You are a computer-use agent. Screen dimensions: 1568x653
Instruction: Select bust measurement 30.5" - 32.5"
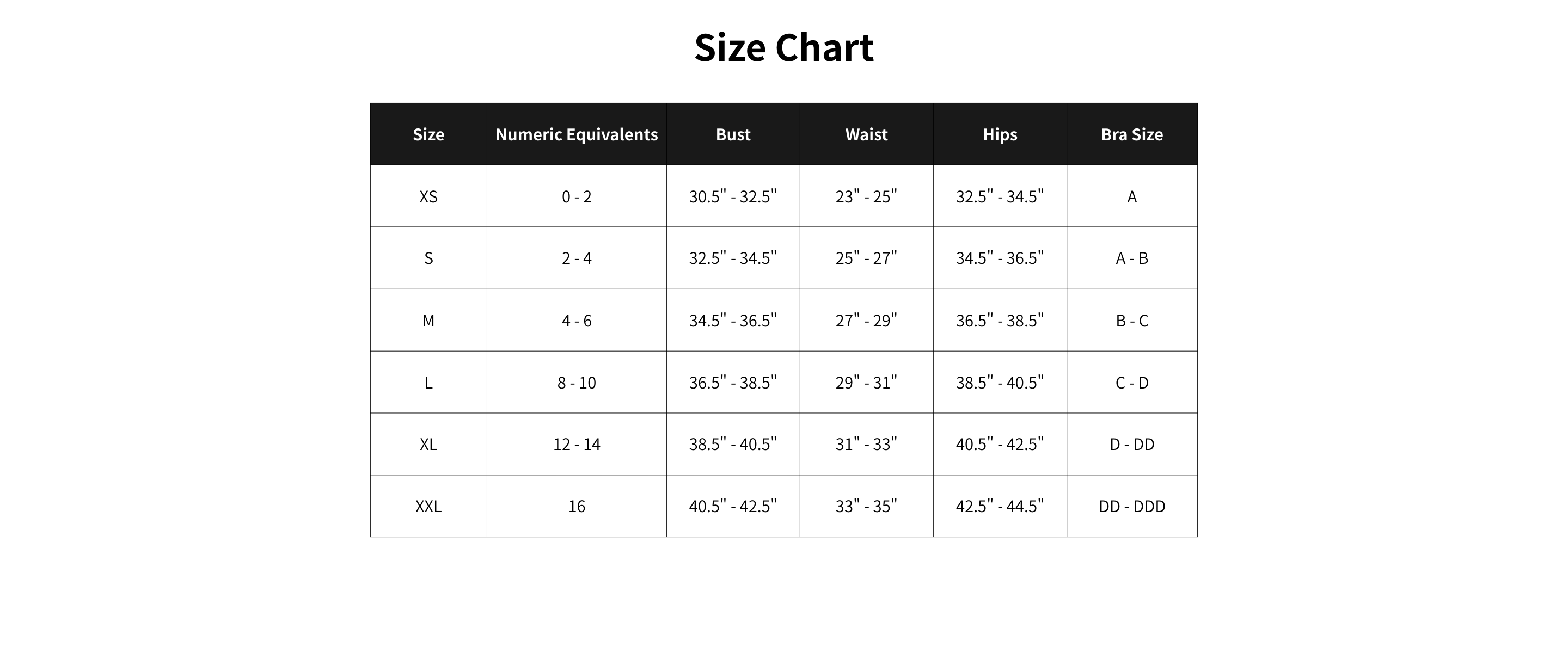pos(733,196)
